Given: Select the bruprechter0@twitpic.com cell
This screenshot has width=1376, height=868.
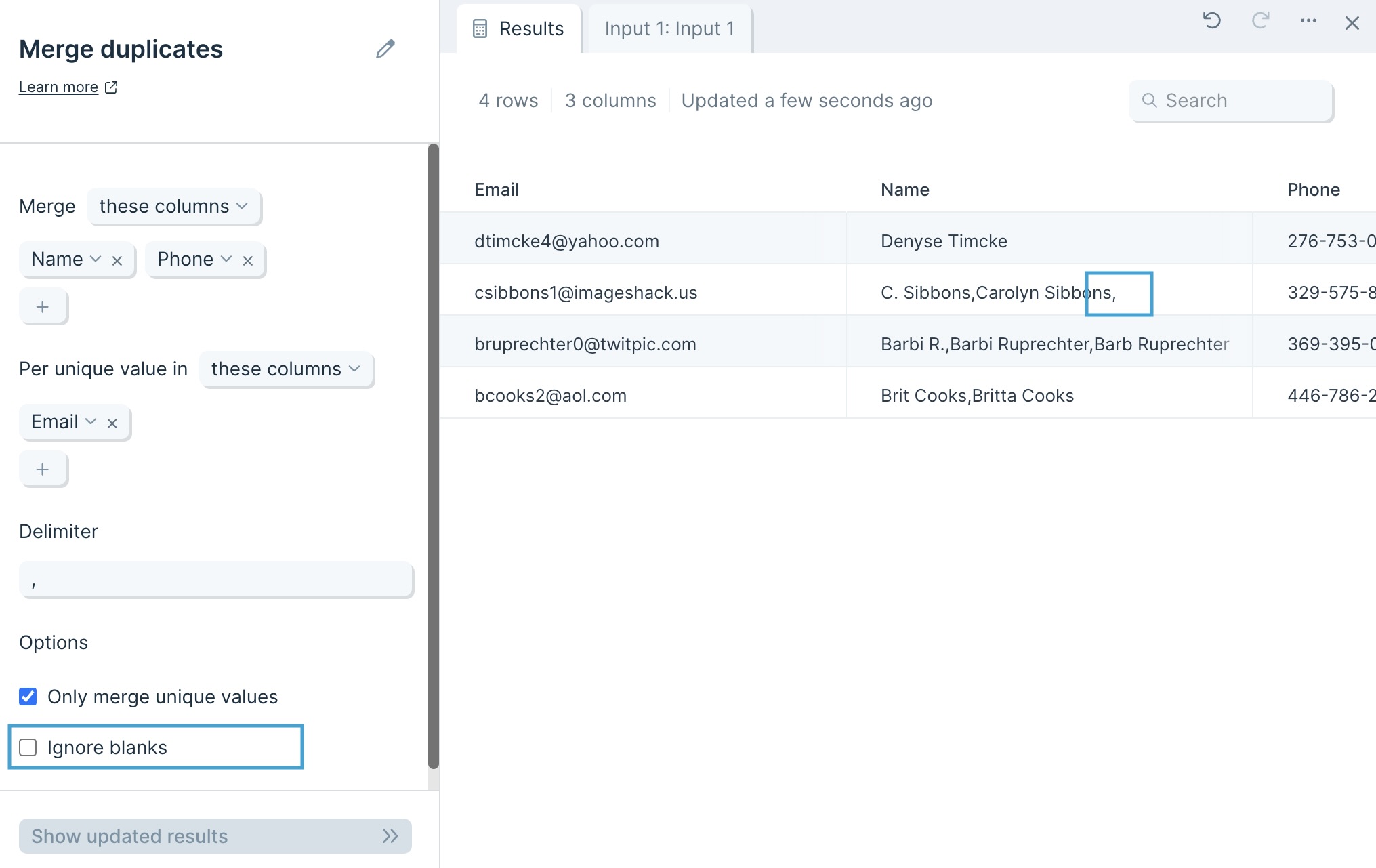Looking at the screenshot, I should pos(643,342).
